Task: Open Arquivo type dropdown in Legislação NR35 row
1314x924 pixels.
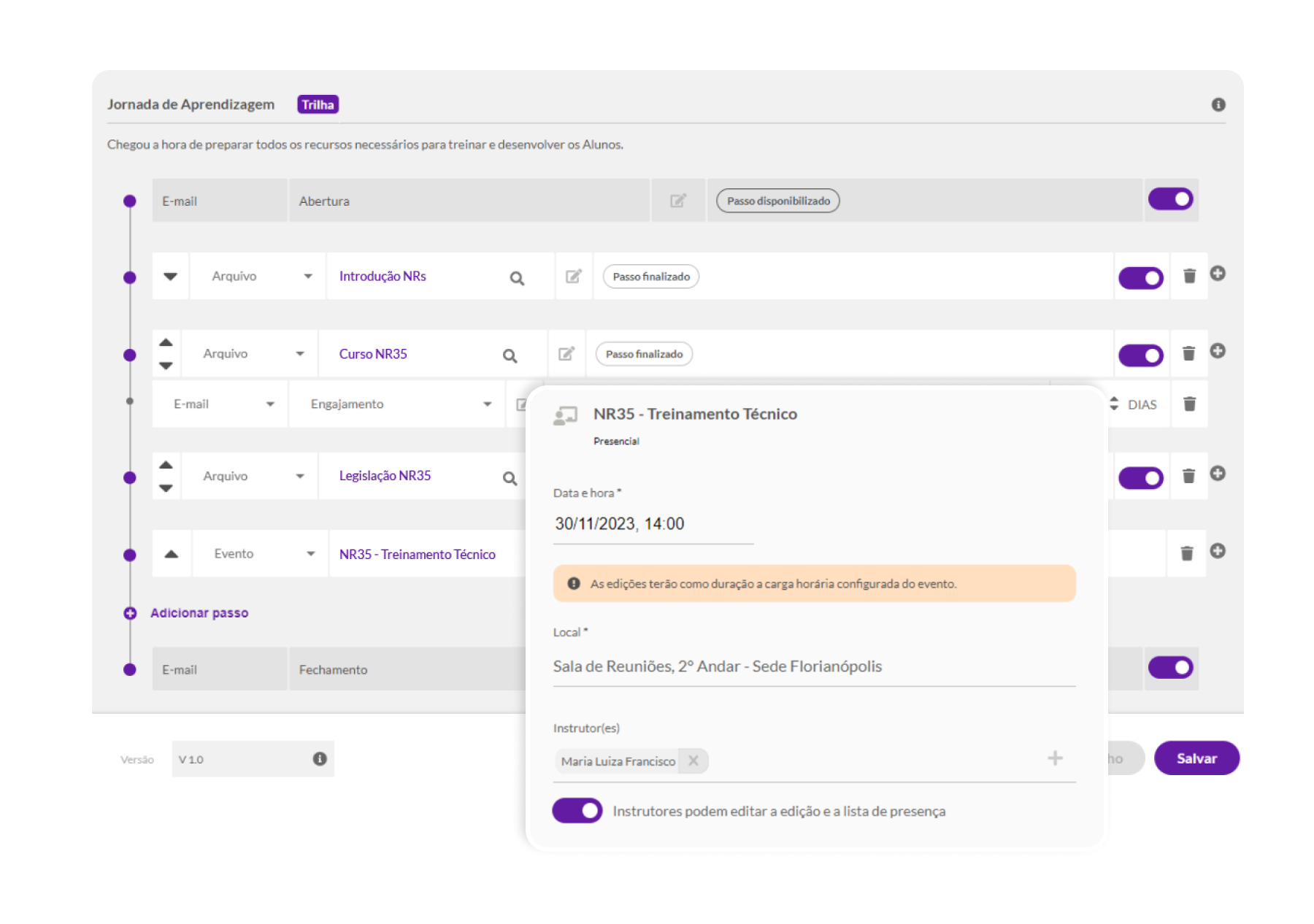Action: pyautogui.click(x=250, y=476)
